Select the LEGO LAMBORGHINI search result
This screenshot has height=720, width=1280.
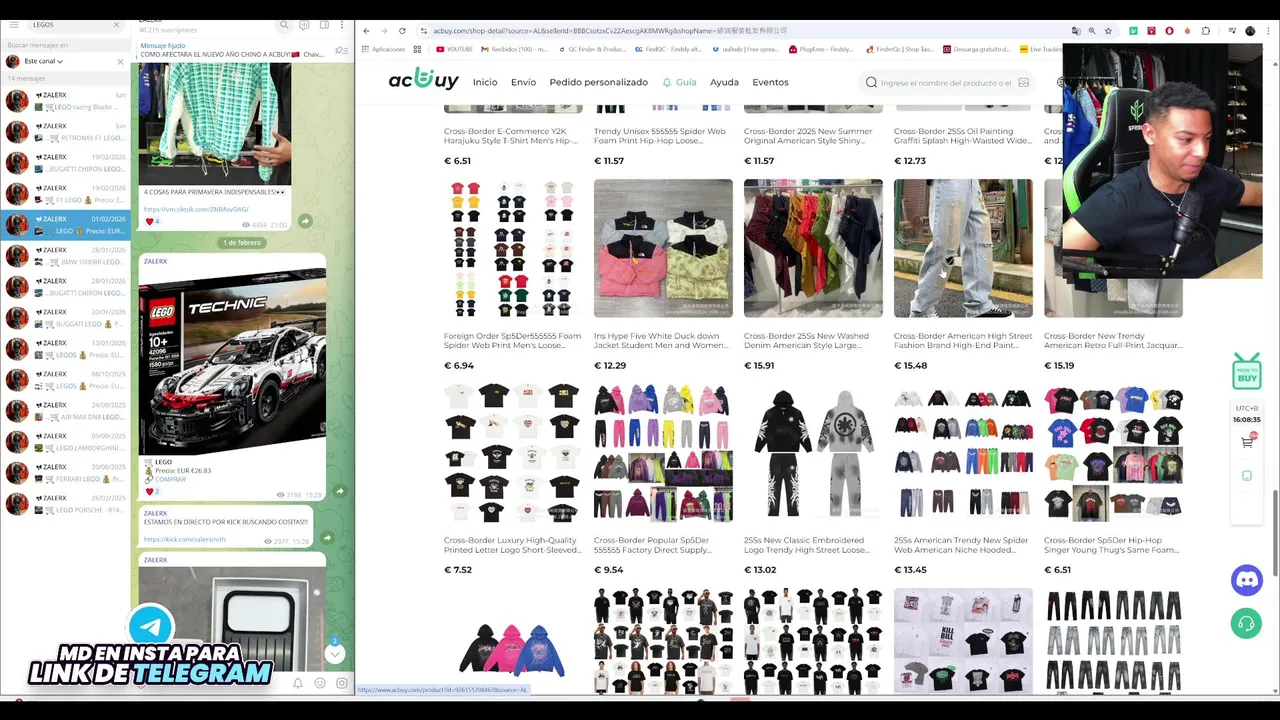click(66, 442)
